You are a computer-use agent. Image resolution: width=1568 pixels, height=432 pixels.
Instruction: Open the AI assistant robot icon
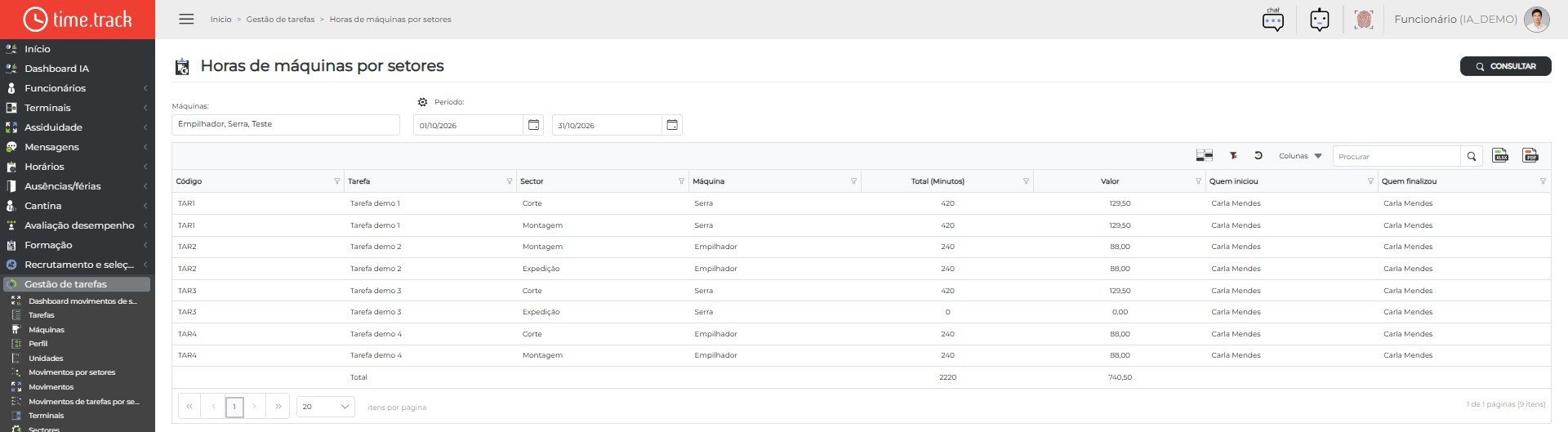[x=1319, y=20]
